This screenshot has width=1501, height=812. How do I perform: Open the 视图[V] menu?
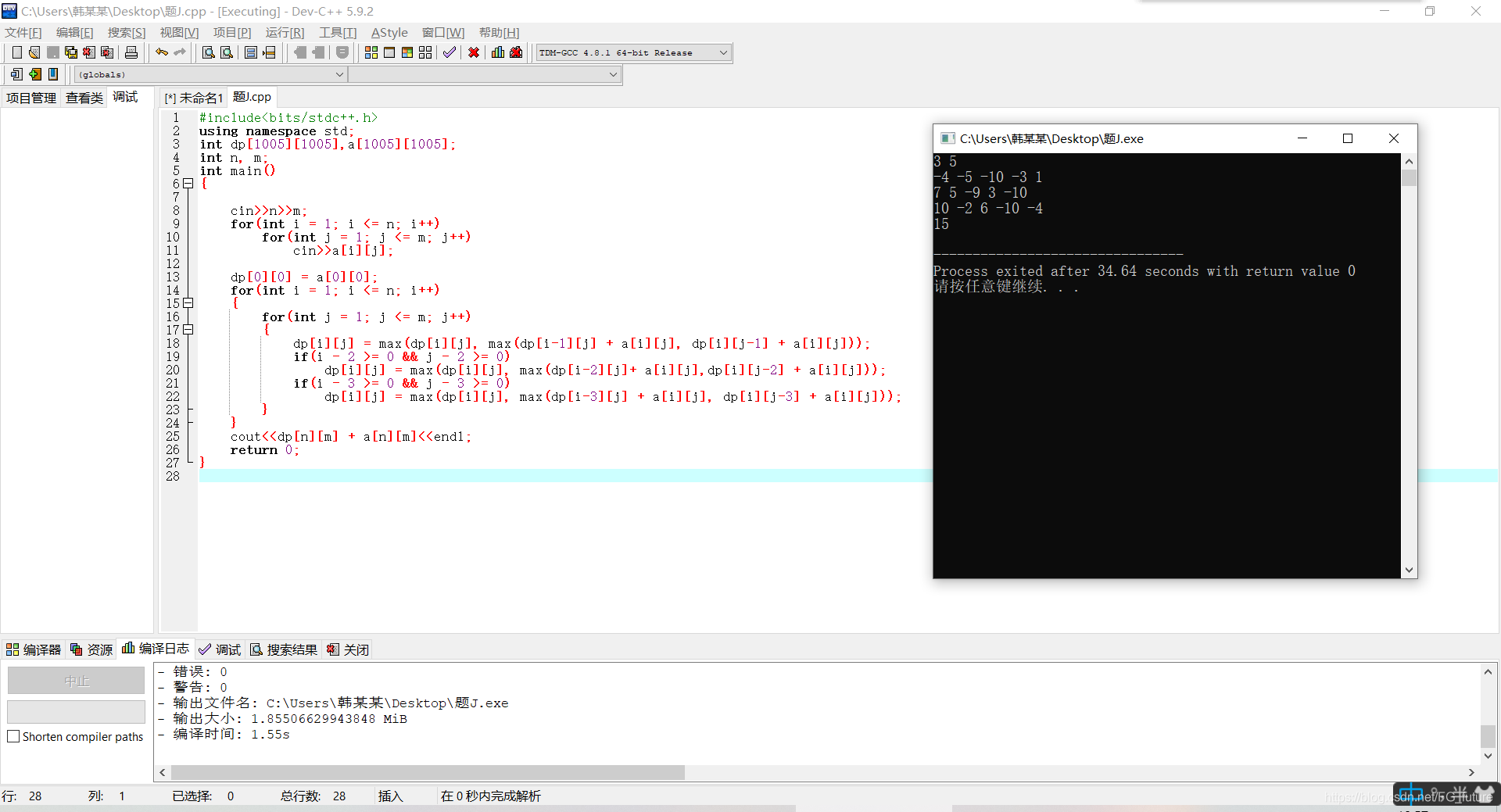pyautogui.click(x=179, y=32)
